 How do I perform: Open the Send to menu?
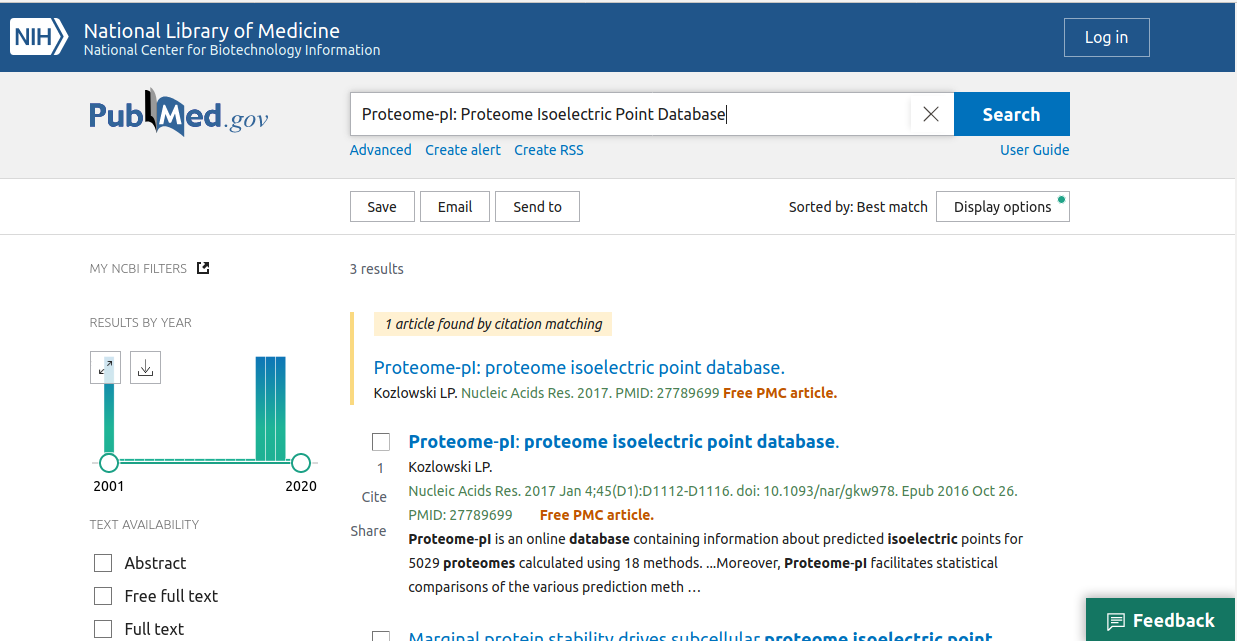pyautogui.click(x=537, y=207)
